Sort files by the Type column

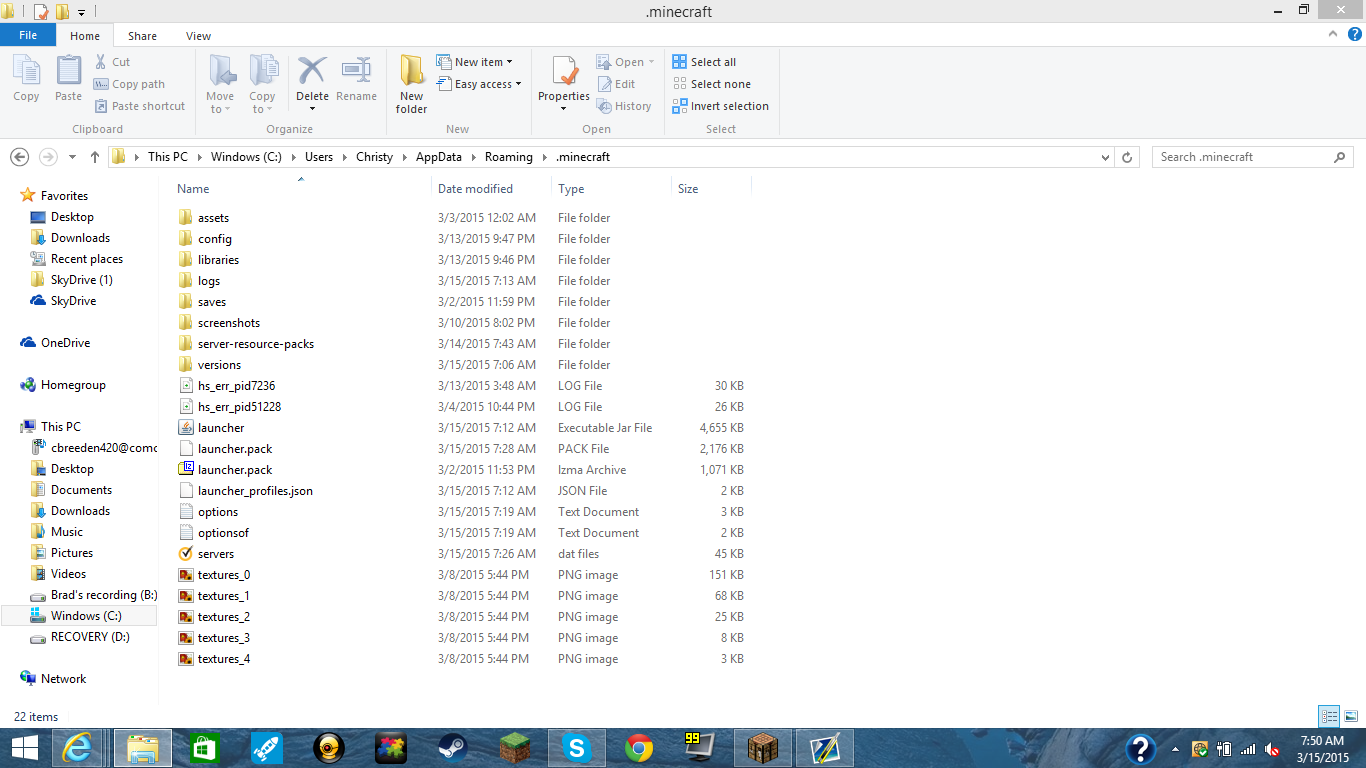[x=611, y=188]
